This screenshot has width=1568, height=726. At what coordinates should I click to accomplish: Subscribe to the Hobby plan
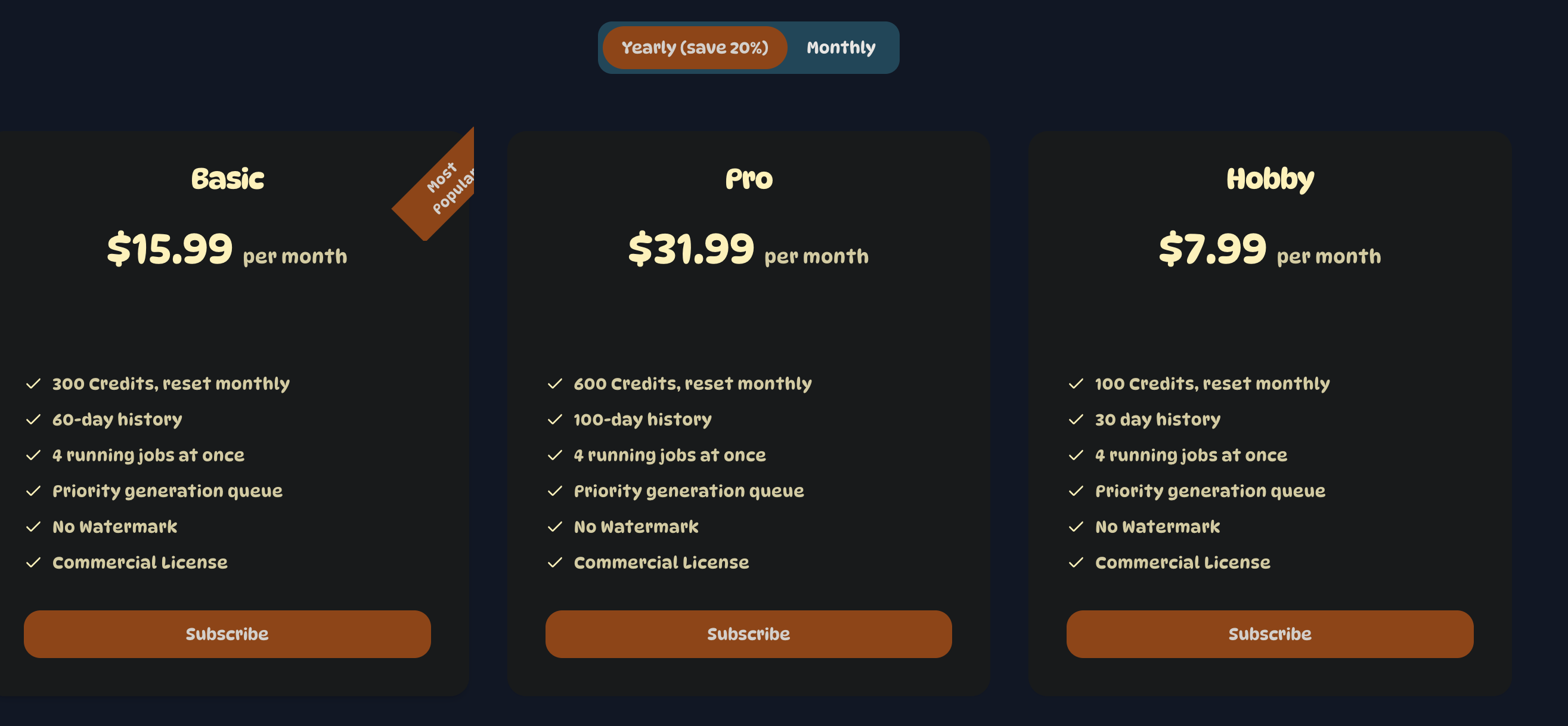pyautogui.click(x=1269, y=634)
